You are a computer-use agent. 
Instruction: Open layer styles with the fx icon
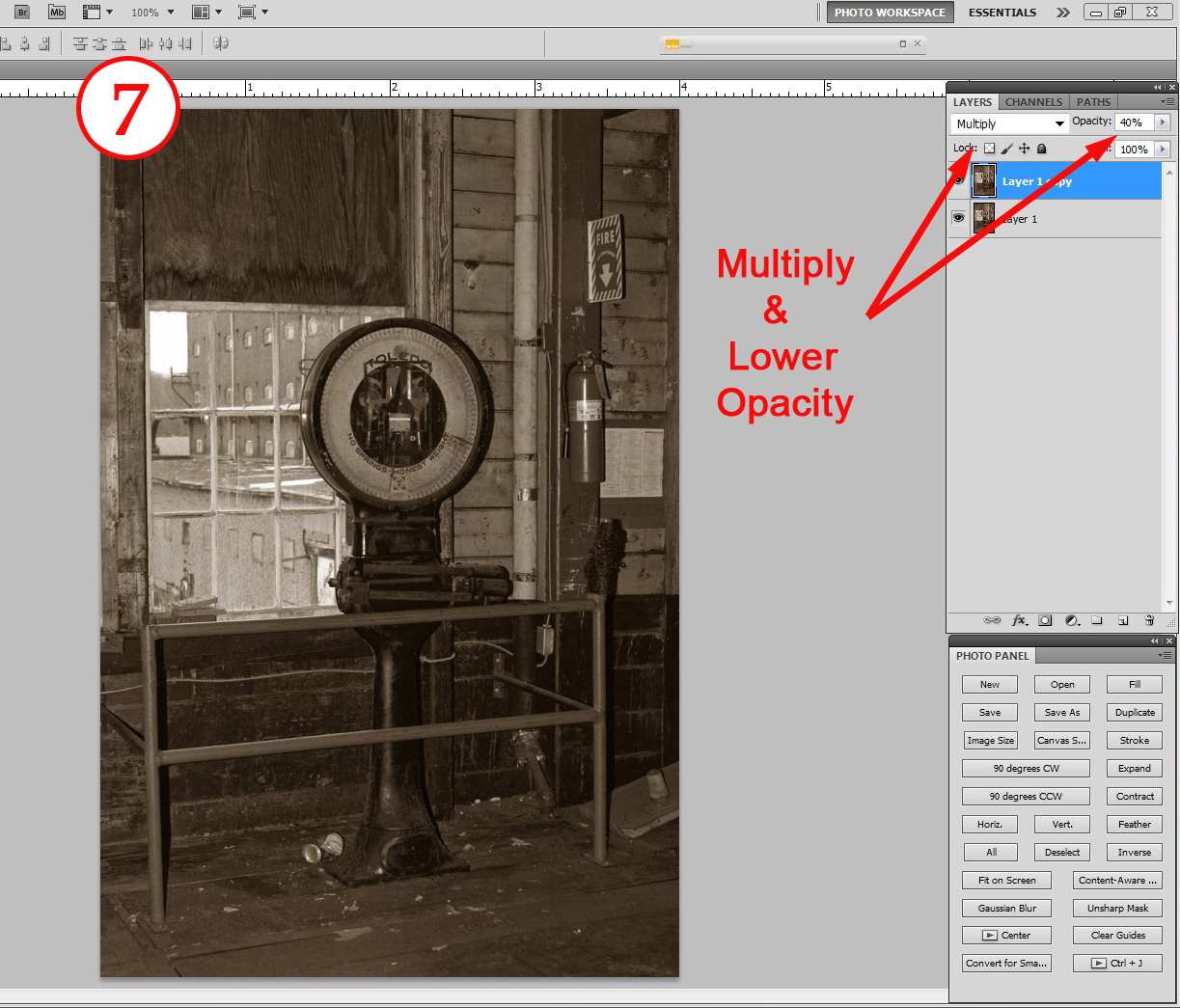pos(1019,620)
